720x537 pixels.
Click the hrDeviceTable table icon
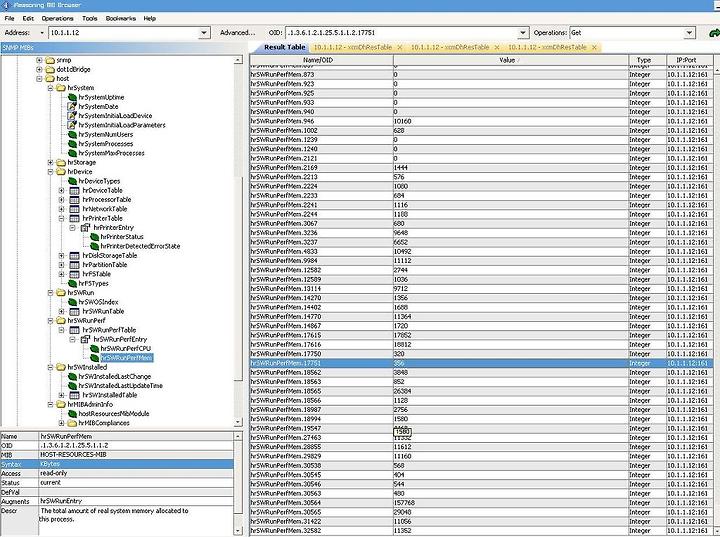click(74, 190)
